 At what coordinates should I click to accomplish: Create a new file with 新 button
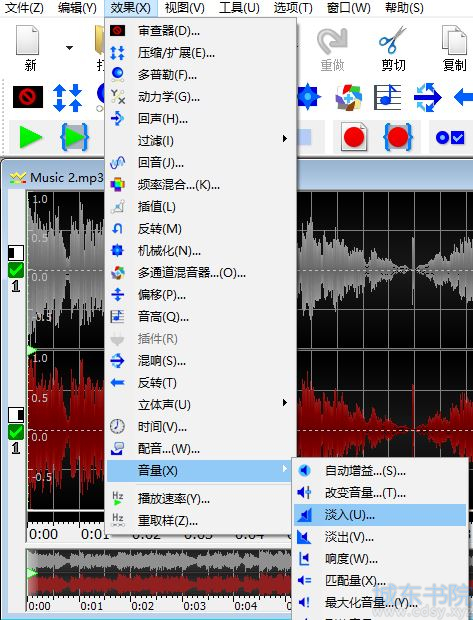(x=28, y=48)
